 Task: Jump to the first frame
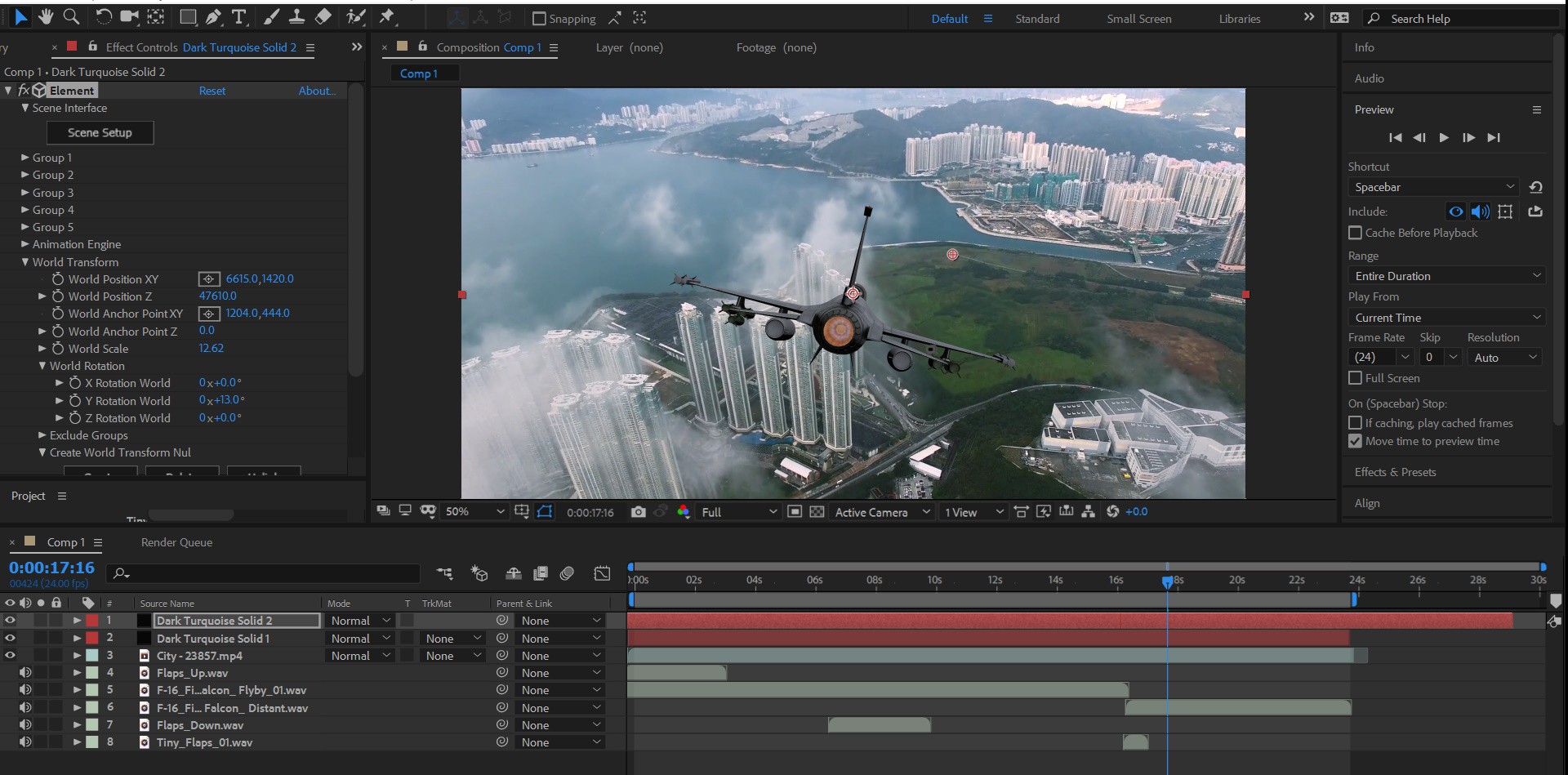1395,137
